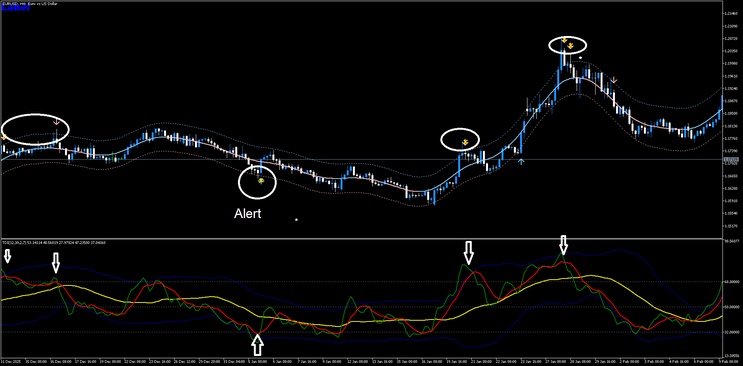The width and height of the screenshot is (743, 366).
Task: Click the TDI indicator parameters label
Action: pos(54,243)
